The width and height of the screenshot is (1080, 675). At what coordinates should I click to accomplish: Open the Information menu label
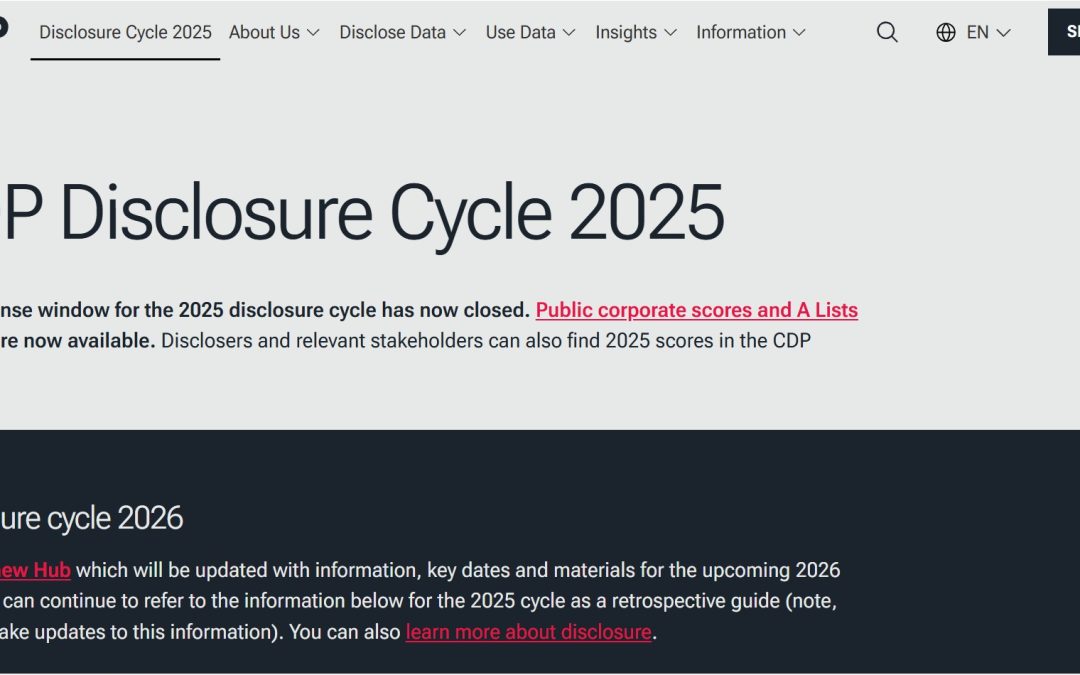[x=741, y=32]
